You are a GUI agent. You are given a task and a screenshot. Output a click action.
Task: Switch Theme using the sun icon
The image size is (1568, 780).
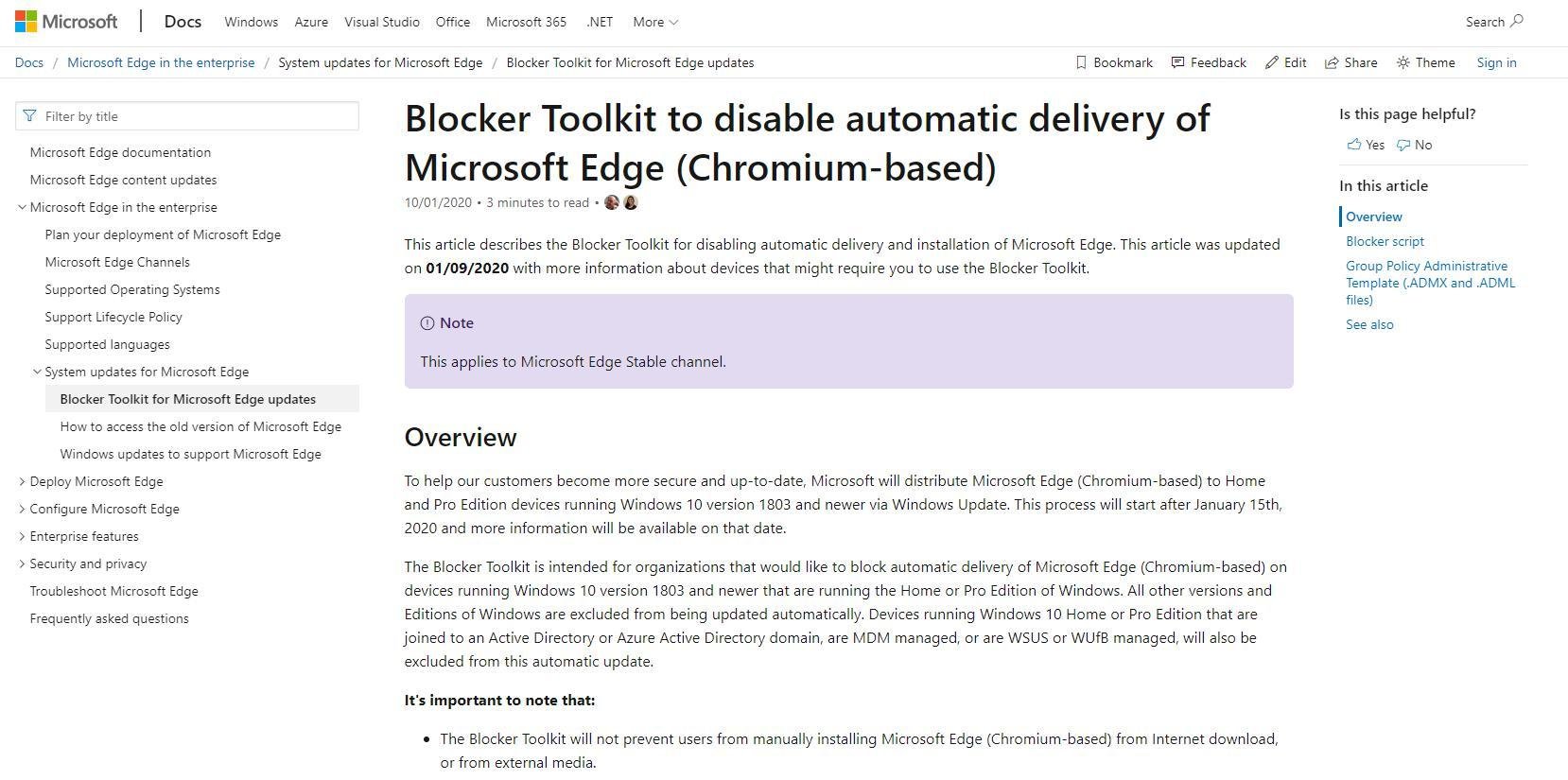coord(1403,62)
